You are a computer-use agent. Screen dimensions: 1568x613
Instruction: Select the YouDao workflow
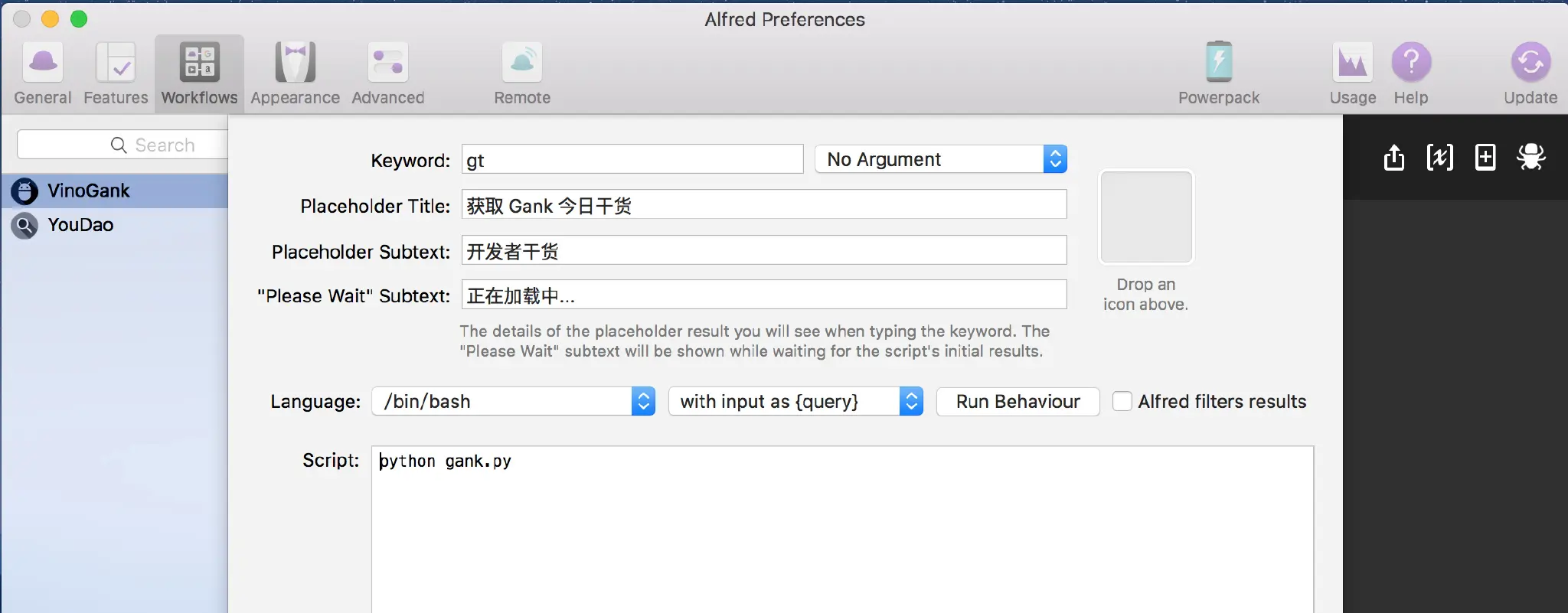[x=115, y=225]
